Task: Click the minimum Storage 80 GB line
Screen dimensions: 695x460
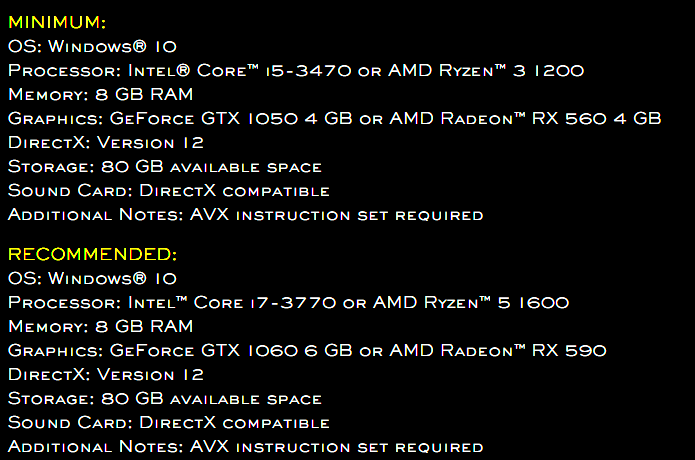Action: 165,167
